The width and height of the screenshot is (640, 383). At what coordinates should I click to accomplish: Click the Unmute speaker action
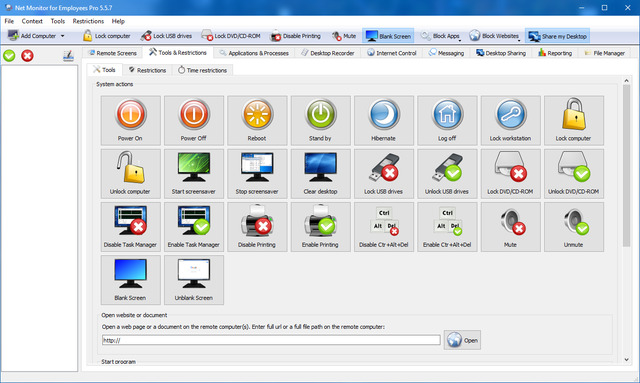tap(574, 227)
